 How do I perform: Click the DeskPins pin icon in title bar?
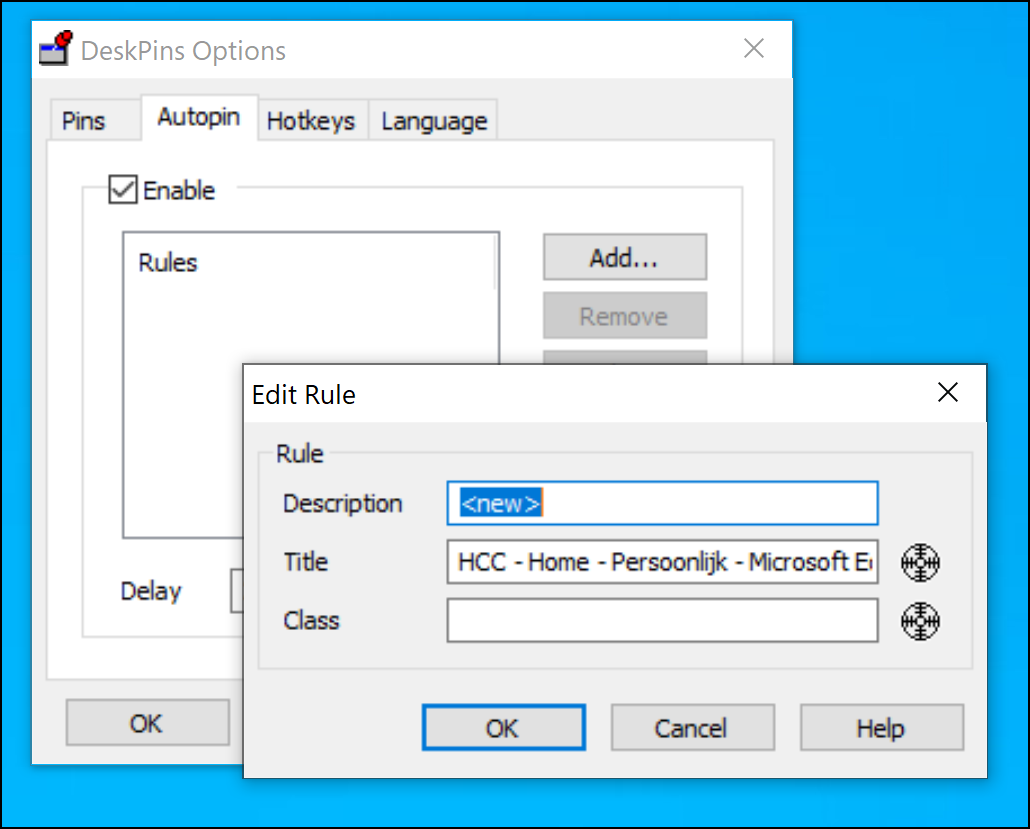(56, 49)
